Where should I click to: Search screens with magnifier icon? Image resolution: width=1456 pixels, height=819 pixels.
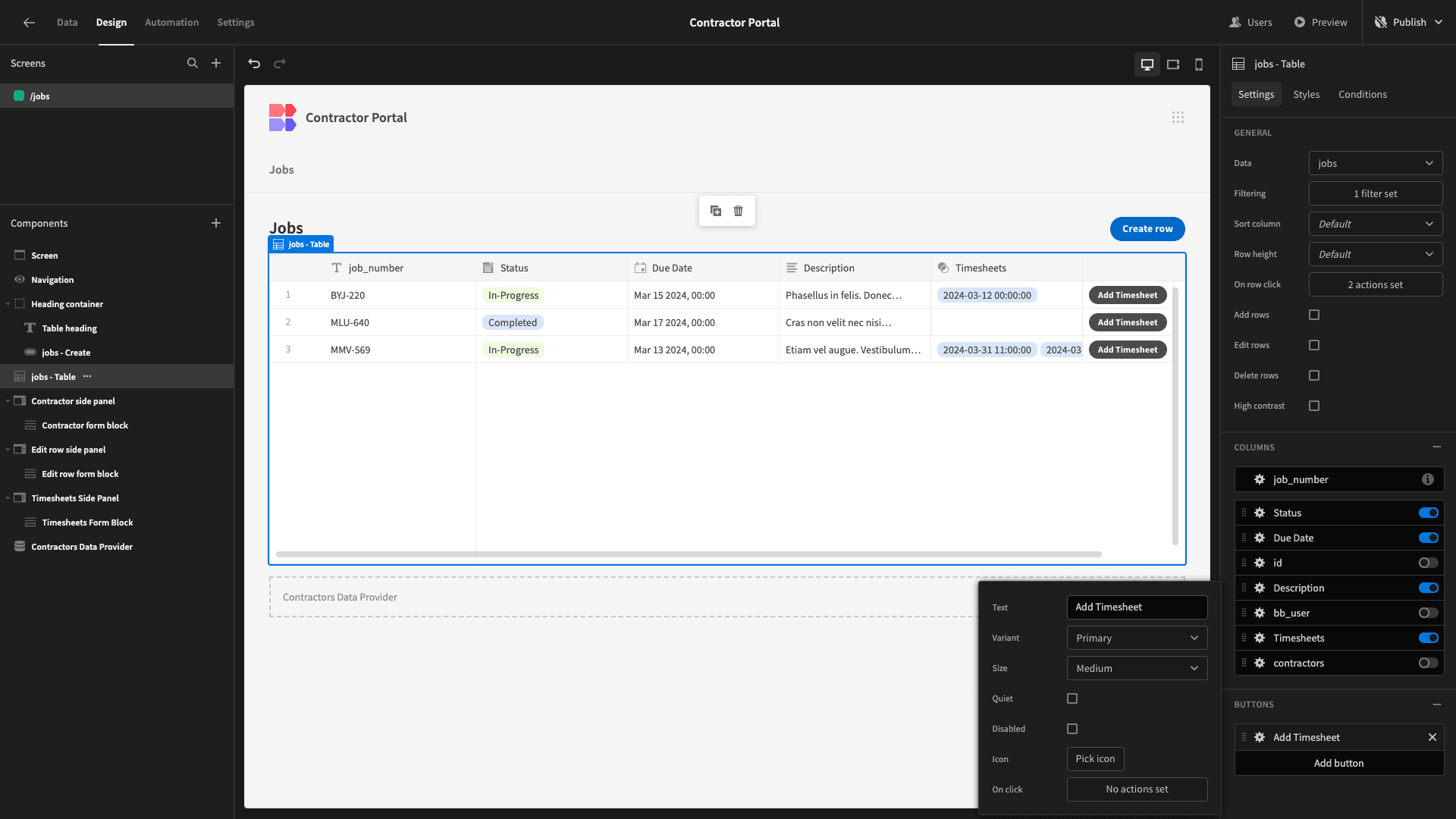coord(193,64)
